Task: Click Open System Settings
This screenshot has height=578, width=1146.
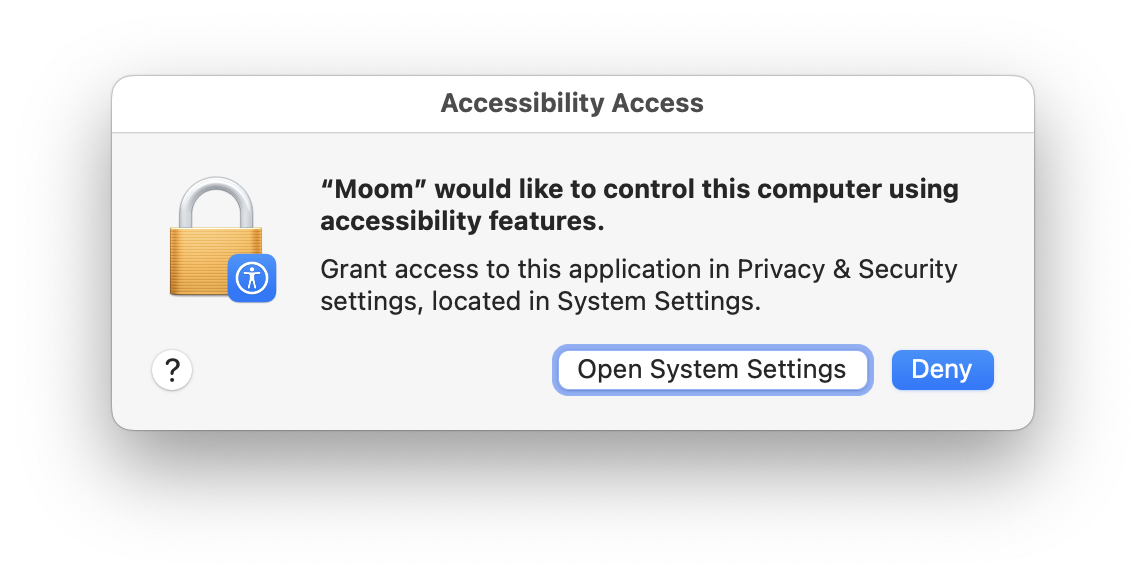Action: point(713,369)
